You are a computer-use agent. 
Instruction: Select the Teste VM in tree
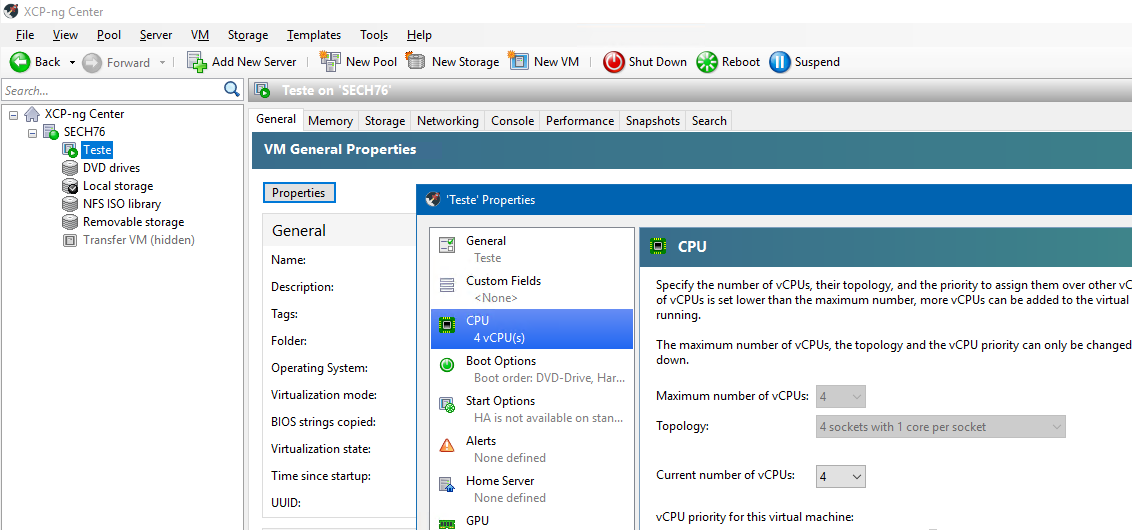coord(97,150)
